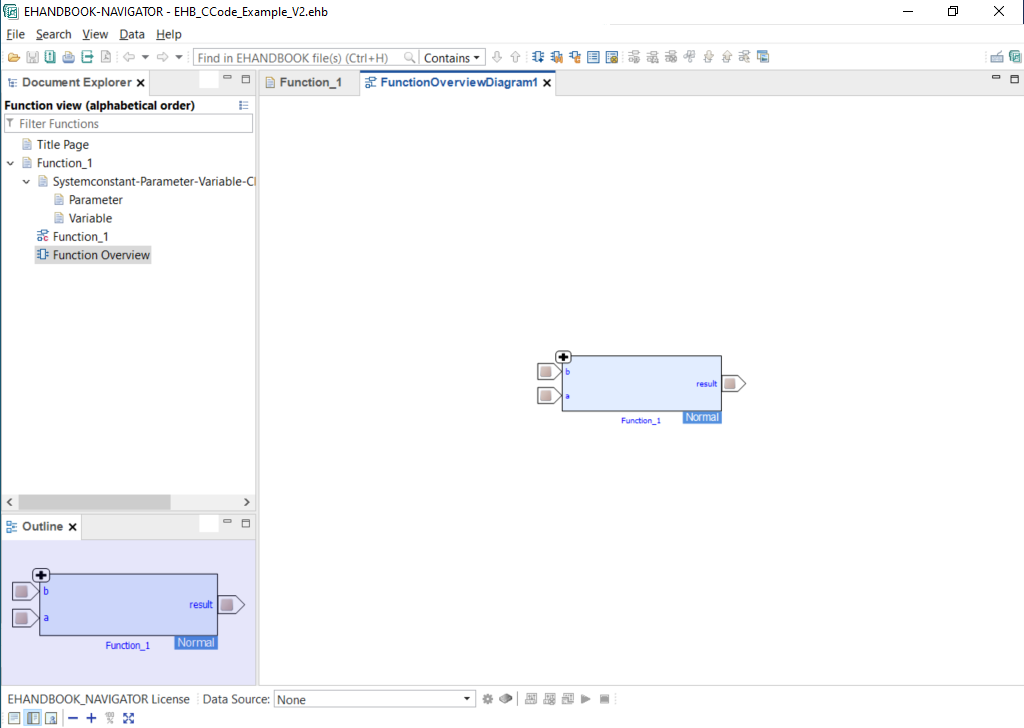Viewport: 1024px width, 728px height.
Task: Switch to the Function_1 tab
Action: pos(303,82)
